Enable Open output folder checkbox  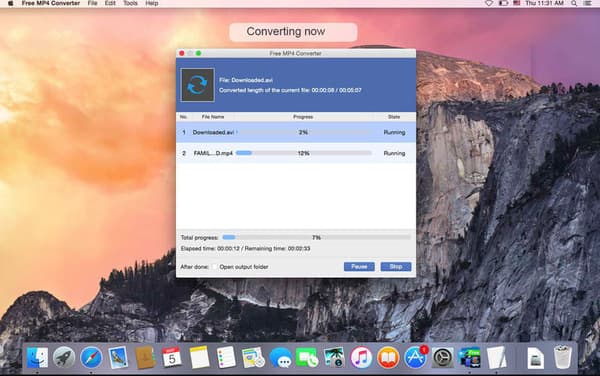(215, 267)
